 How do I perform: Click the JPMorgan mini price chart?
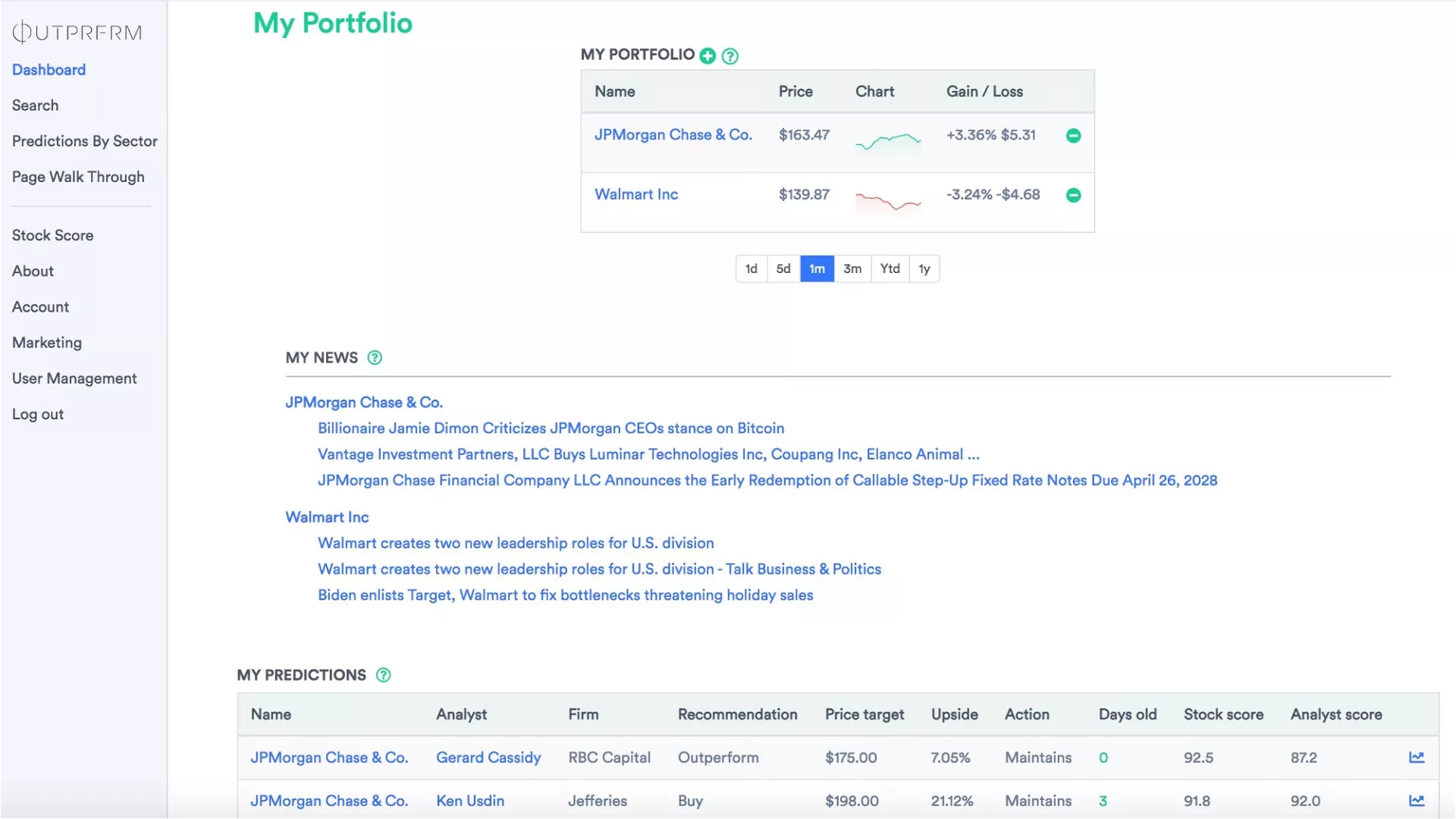[887, 141]
